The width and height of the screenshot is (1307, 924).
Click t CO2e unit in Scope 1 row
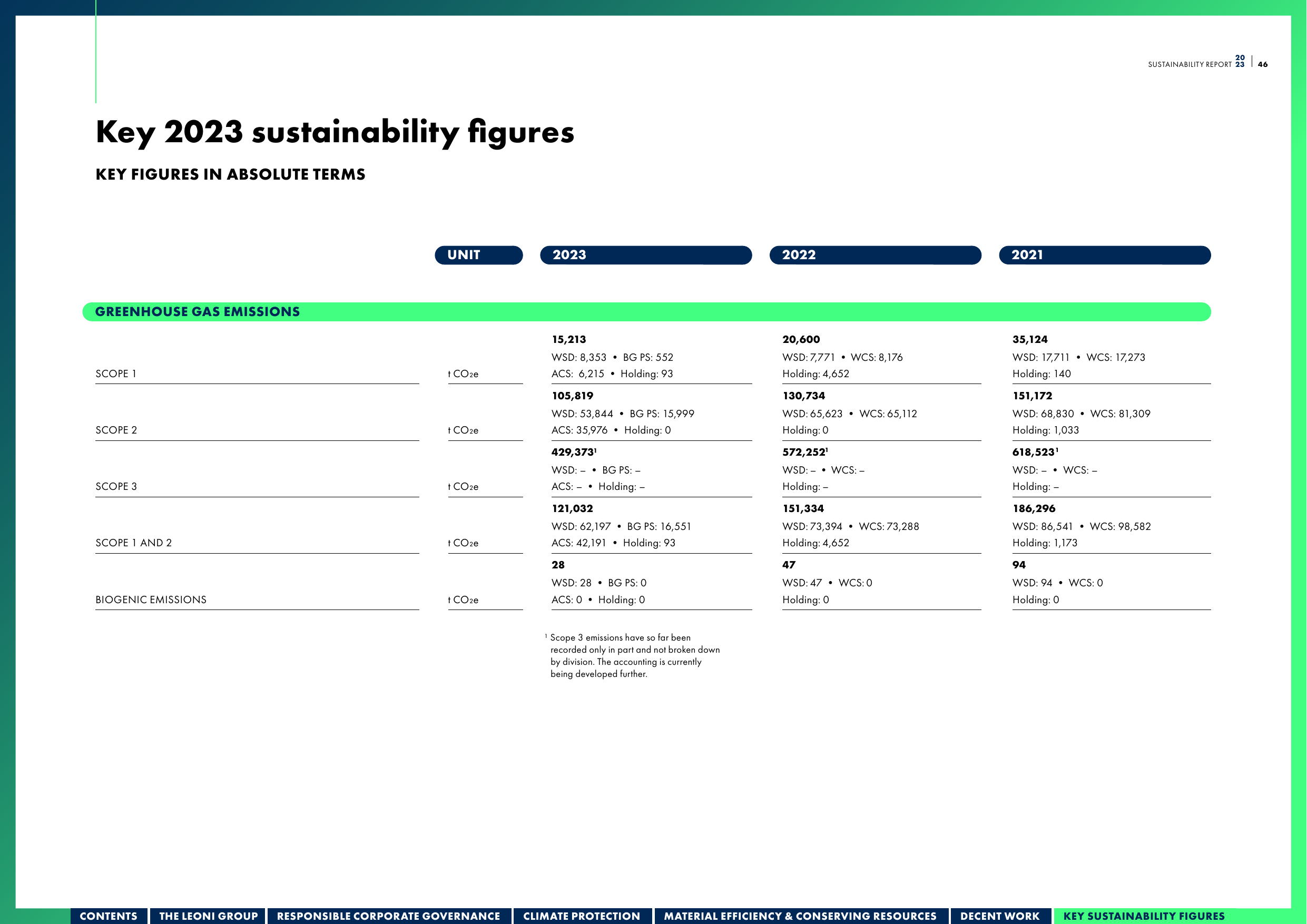pos(464,374)
